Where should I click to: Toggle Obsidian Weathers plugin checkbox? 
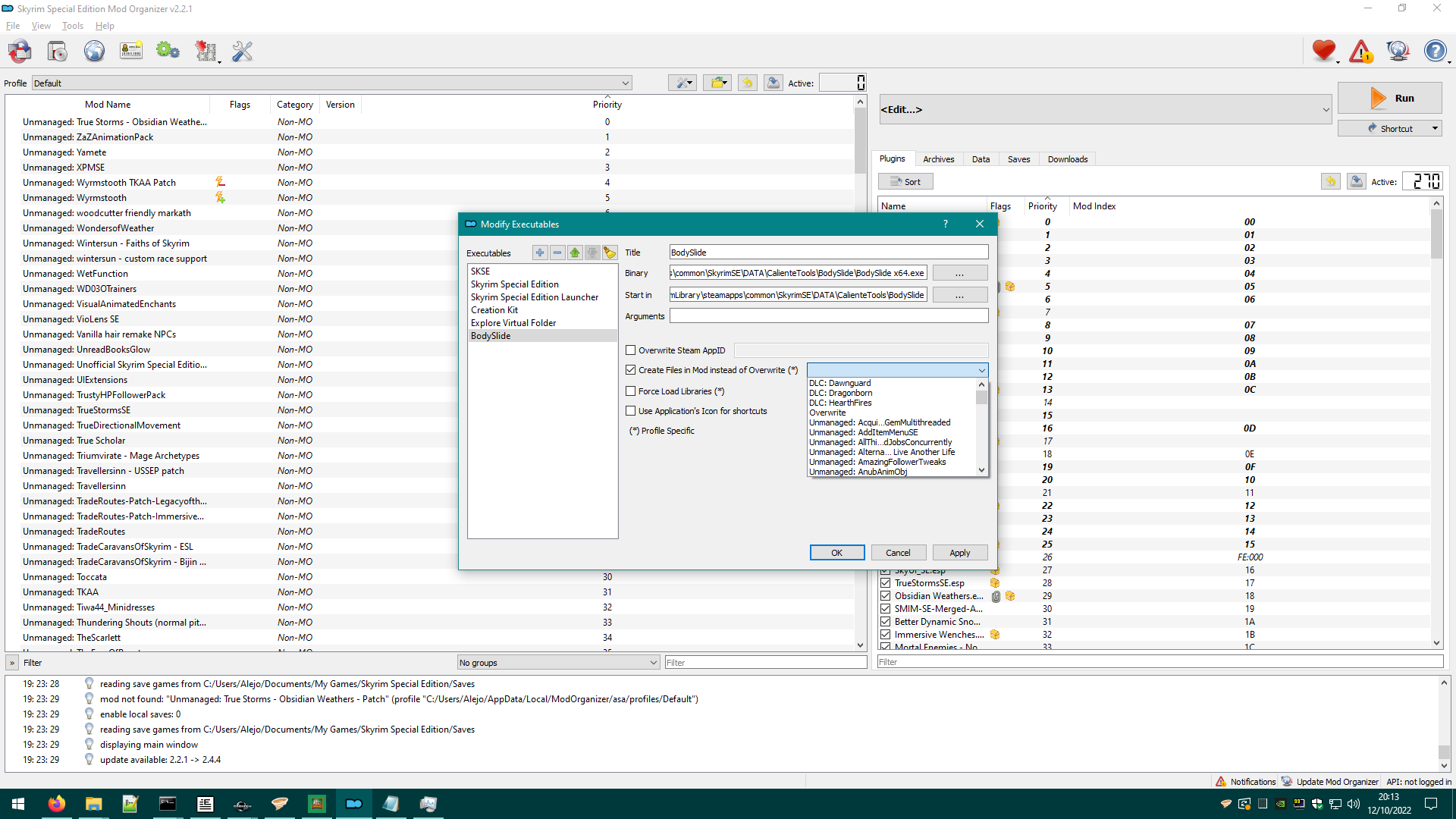pyautogui.click(x=885, y=596)
